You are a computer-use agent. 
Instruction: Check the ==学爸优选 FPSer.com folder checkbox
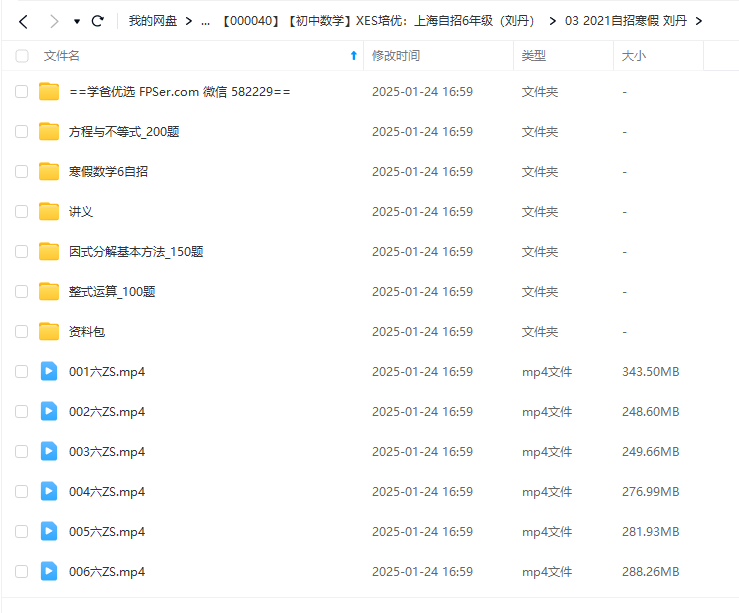[x=22, y=91]
